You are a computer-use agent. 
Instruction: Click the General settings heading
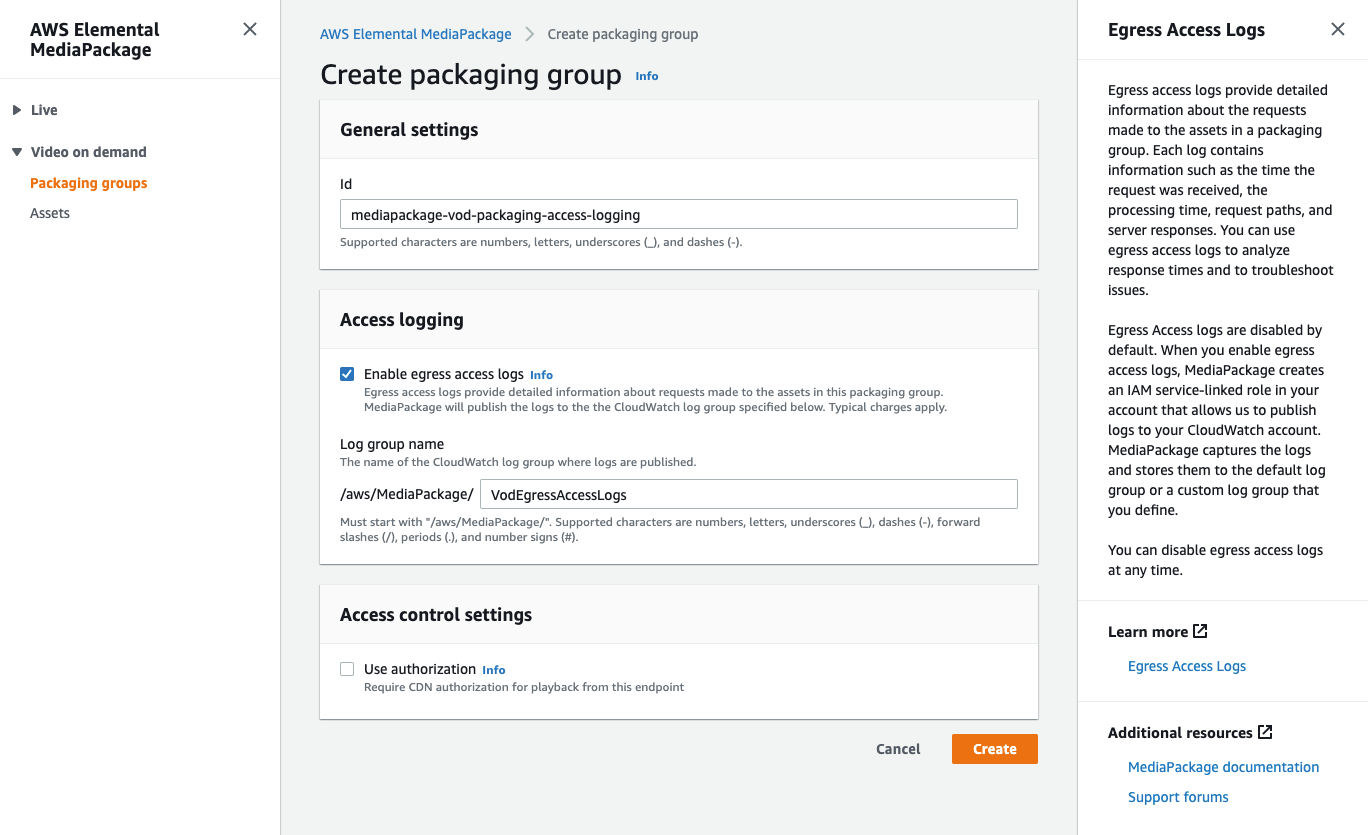409,130
